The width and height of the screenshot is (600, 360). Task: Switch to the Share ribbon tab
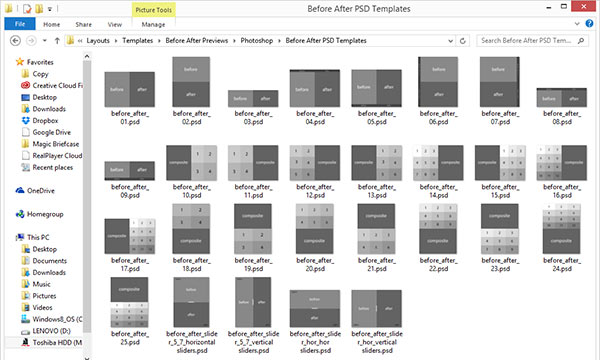click(x=83, y=24)
